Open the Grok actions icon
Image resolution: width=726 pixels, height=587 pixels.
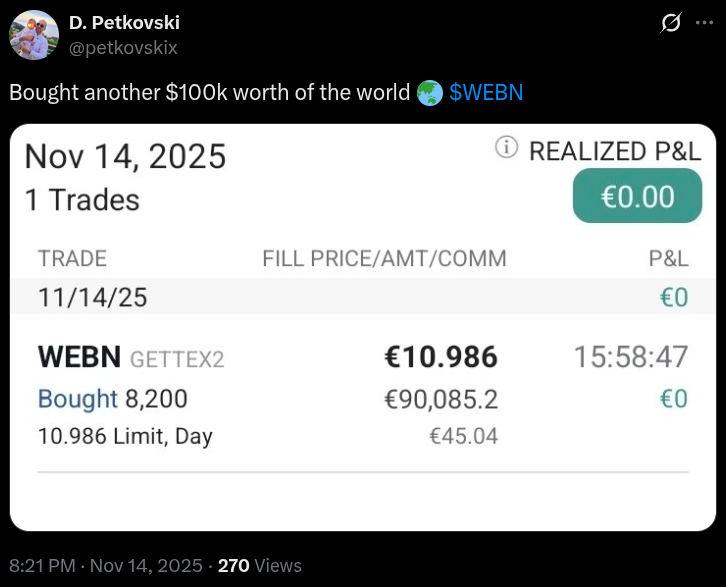pyautogui.click(x=672, y=22)
